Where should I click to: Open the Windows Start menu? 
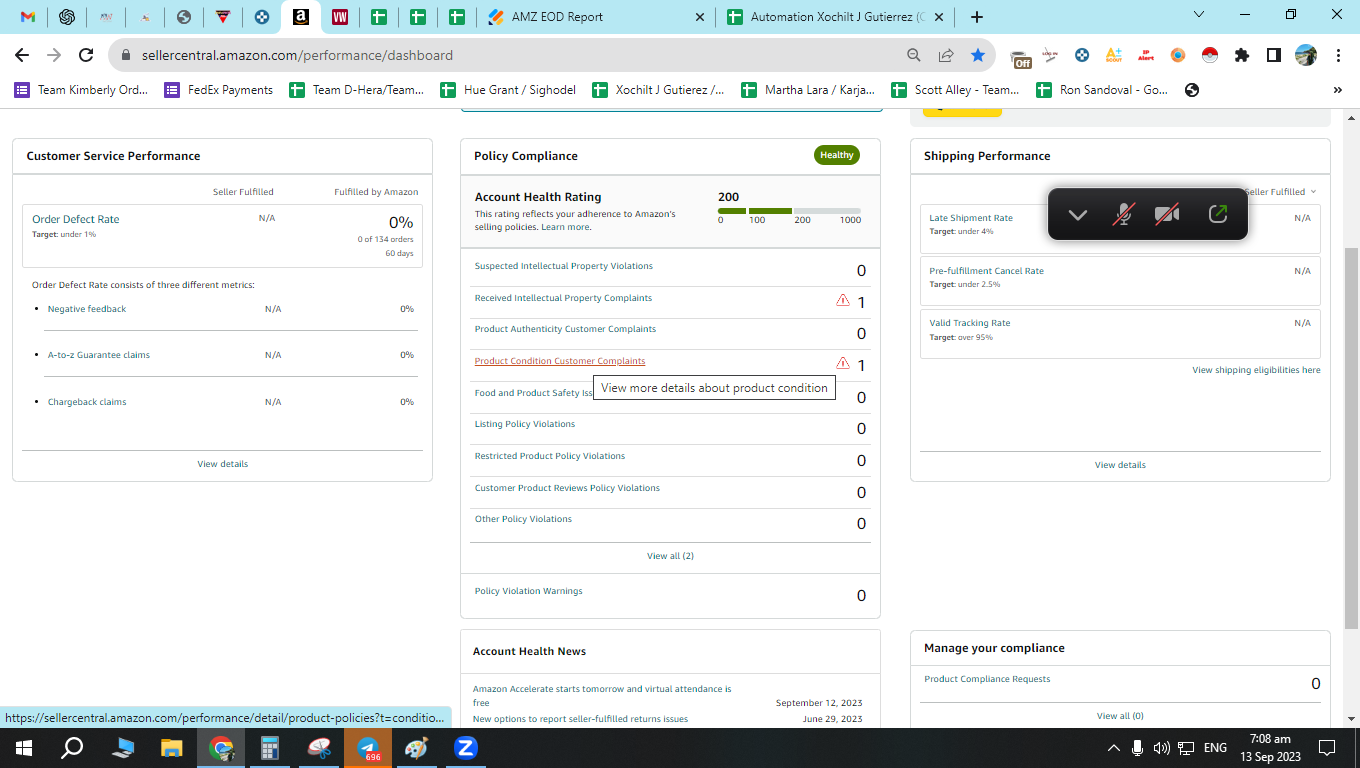coord(24,747)
